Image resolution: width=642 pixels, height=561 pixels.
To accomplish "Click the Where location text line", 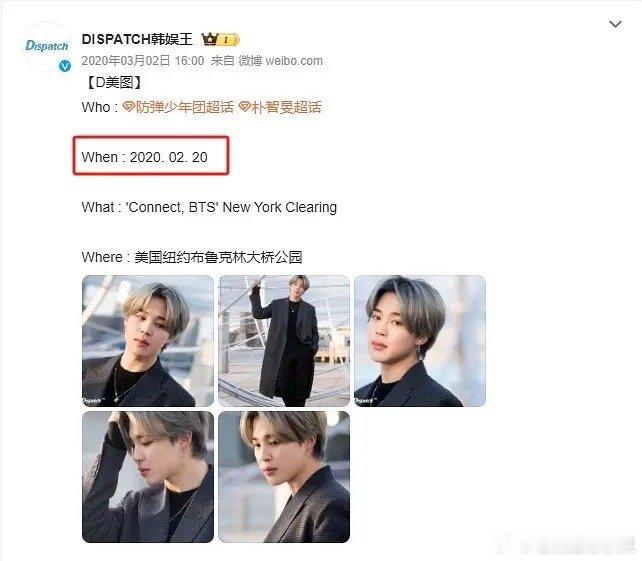I will tap(192, 257).
